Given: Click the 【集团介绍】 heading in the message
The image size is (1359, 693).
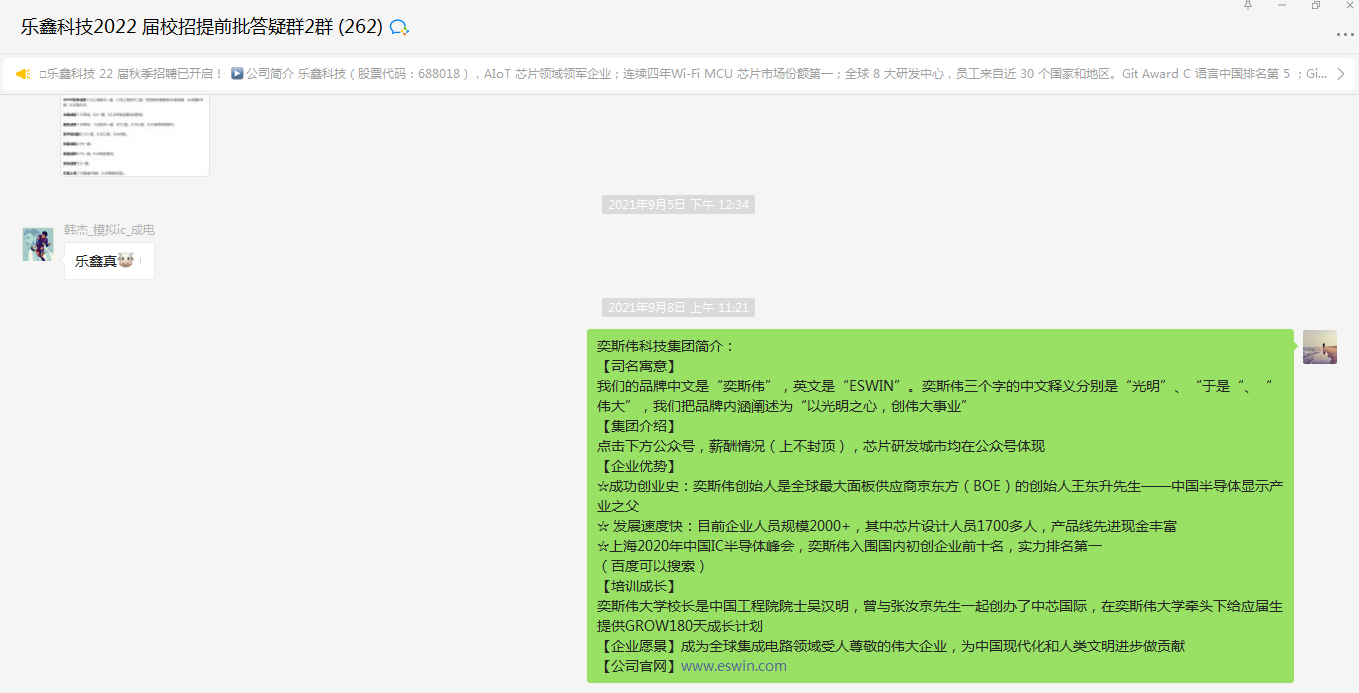Looking at the screenshot, I should (x=637, y=426).
